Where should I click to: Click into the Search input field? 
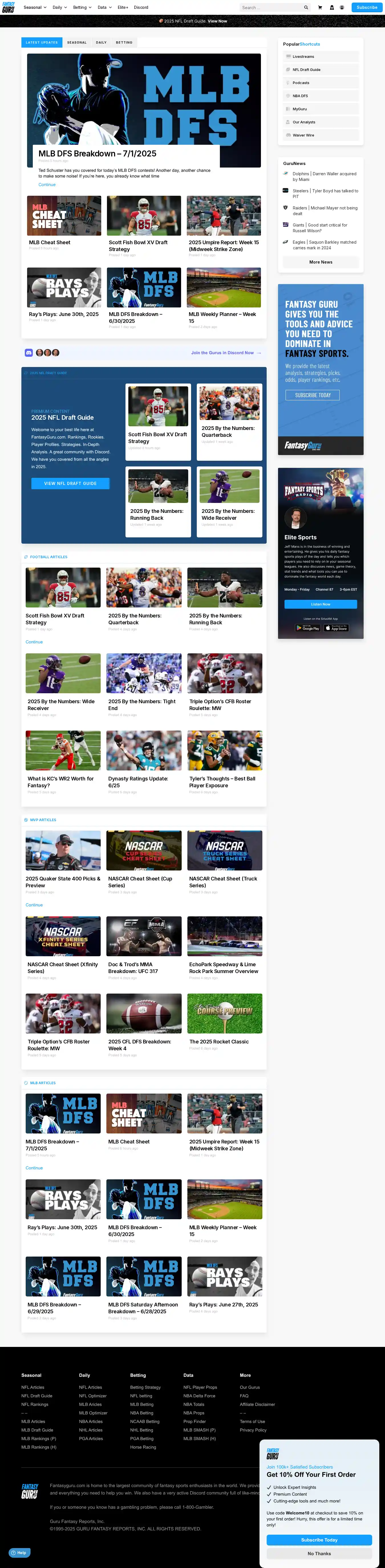pos(271,7)
